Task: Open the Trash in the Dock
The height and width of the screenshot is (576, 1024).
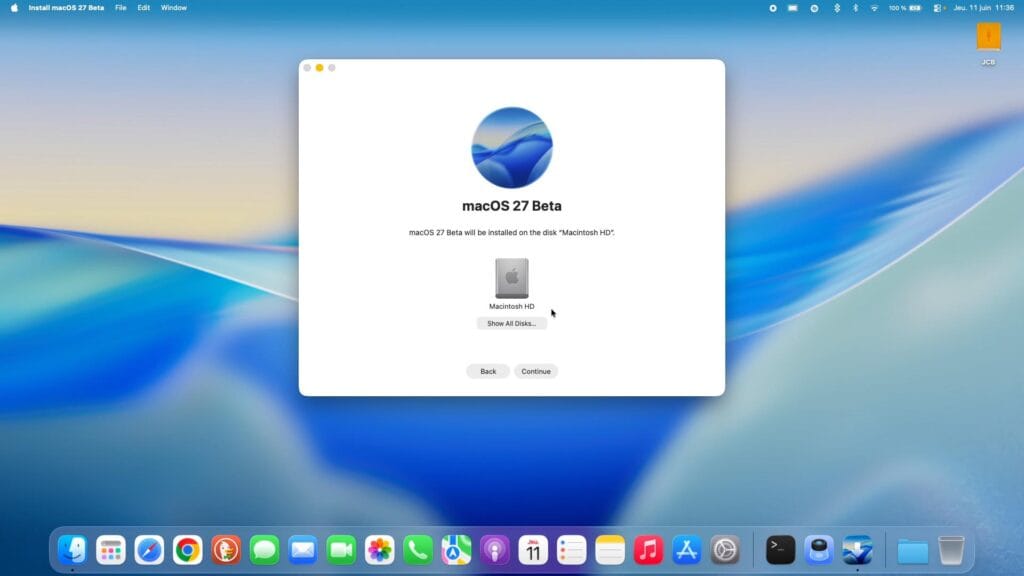Action: [x=951, y=550]
